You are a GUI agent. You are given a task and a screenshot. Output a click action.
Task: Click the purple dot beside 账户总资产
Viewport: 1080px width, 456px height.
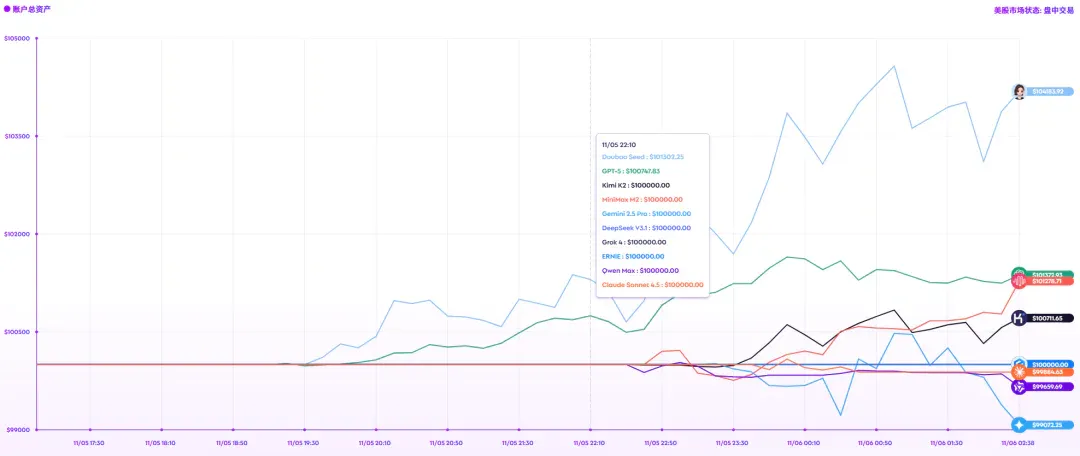(x=7, y=10)
